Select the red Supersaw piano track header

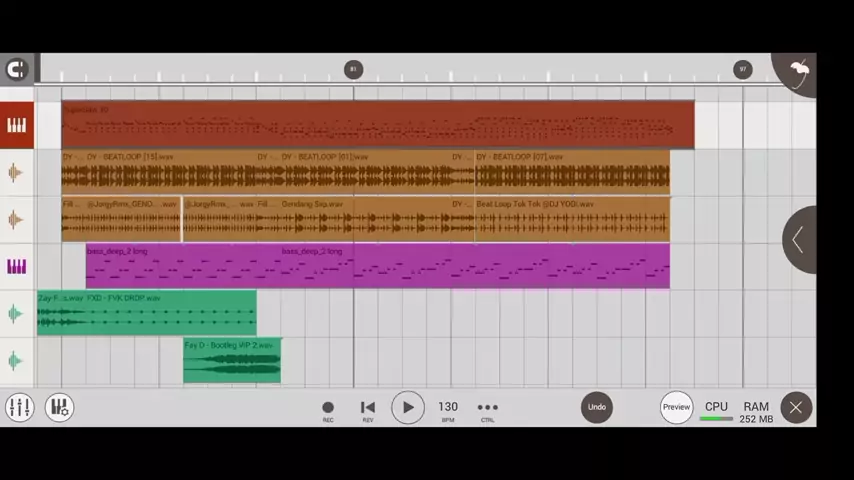click(16, 125)
